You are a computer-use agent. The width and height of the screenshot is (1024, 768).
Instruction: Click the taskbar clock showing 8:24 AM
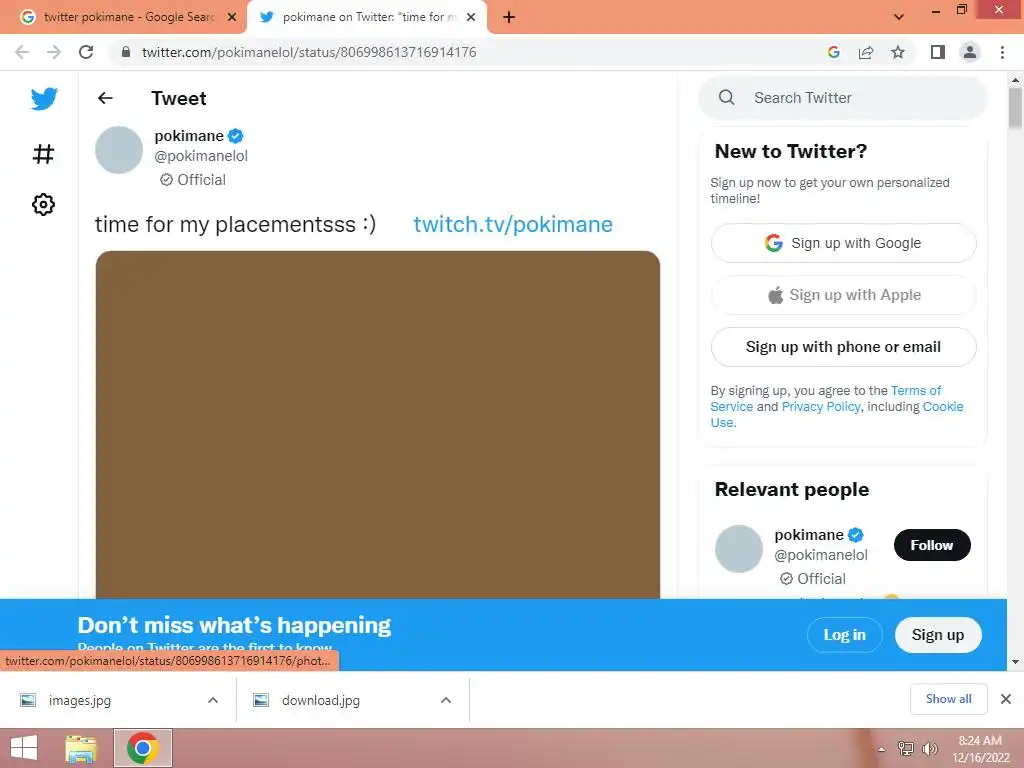(980, 749)
